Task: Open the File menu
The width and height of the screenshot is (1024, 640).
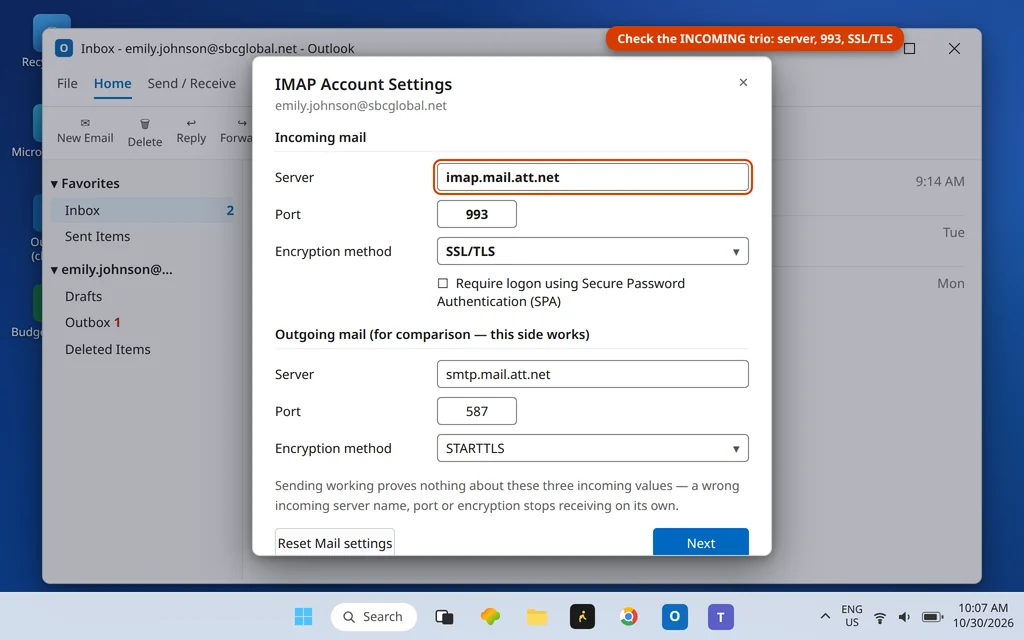Action: [67, 84]
